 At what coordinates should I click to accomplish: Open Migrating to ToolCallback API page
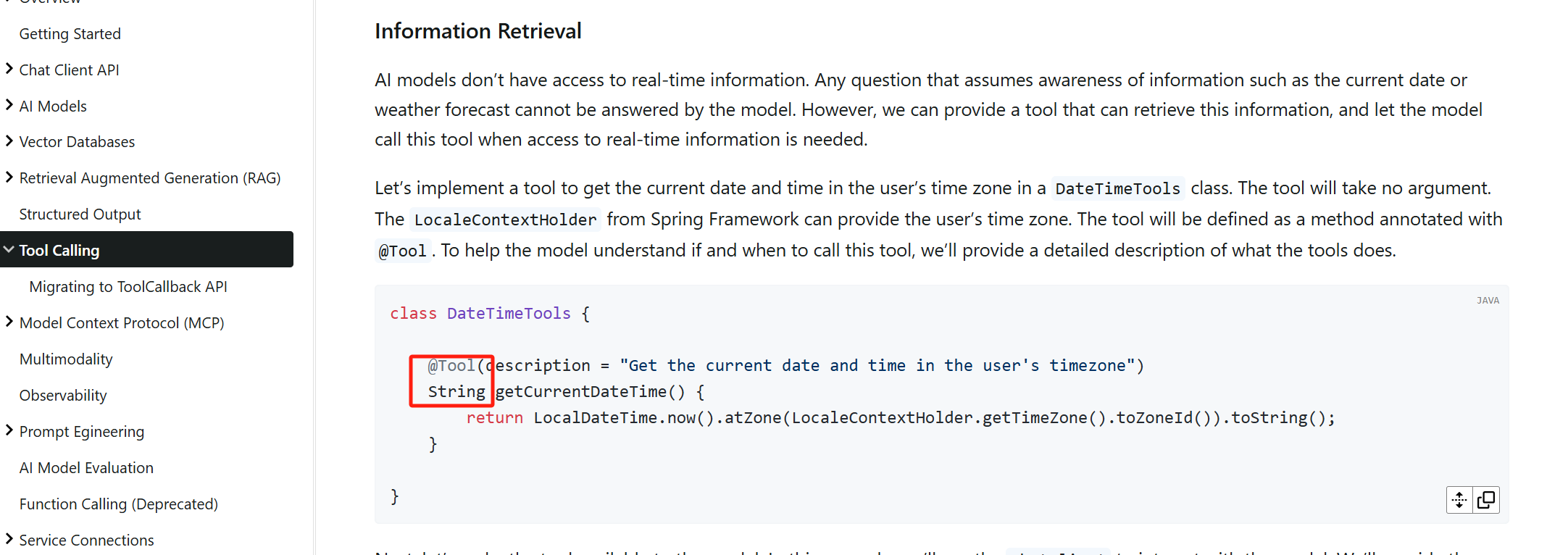click(128, 287)
